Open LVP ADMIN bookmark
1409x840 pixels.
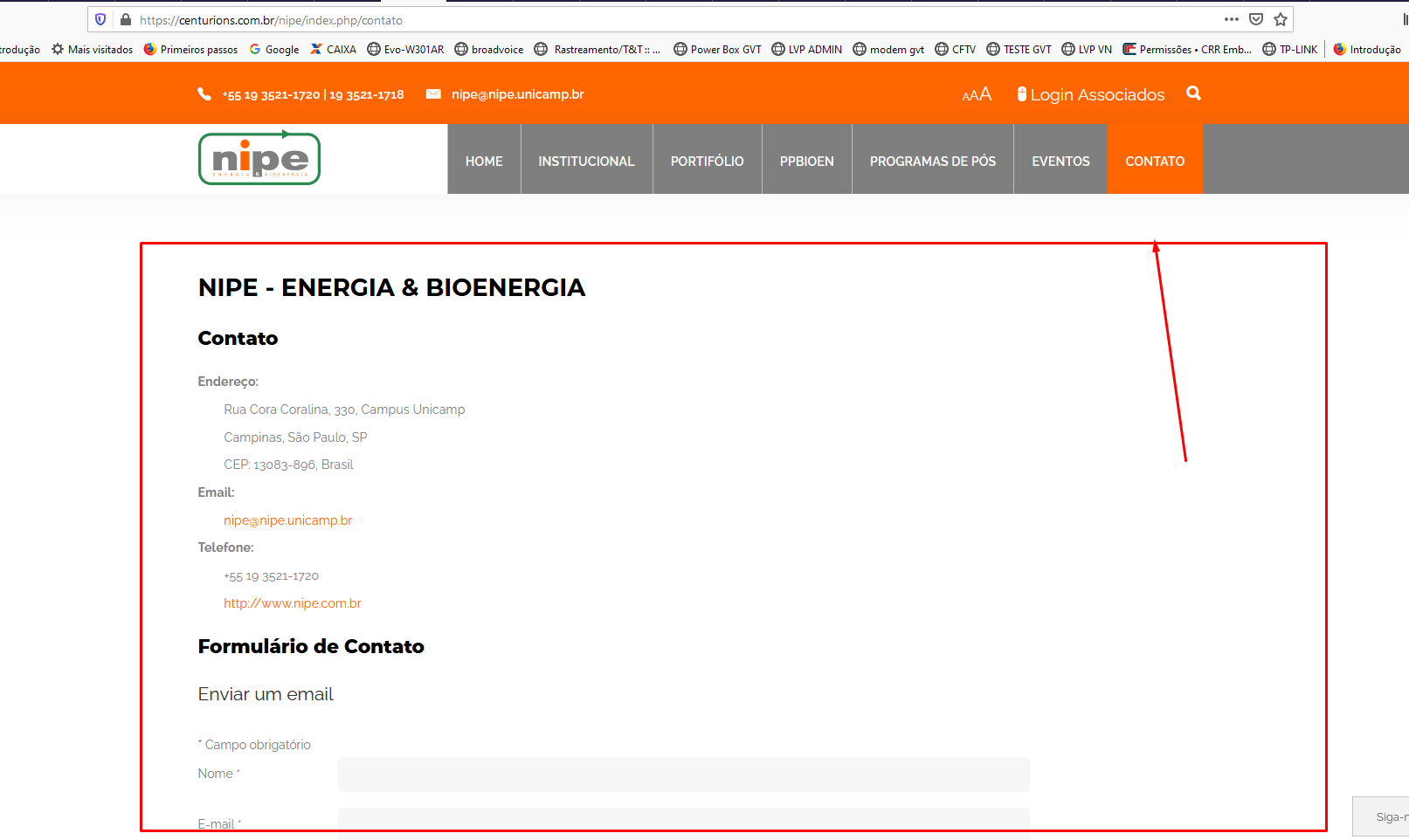click(x=806, y=50)
